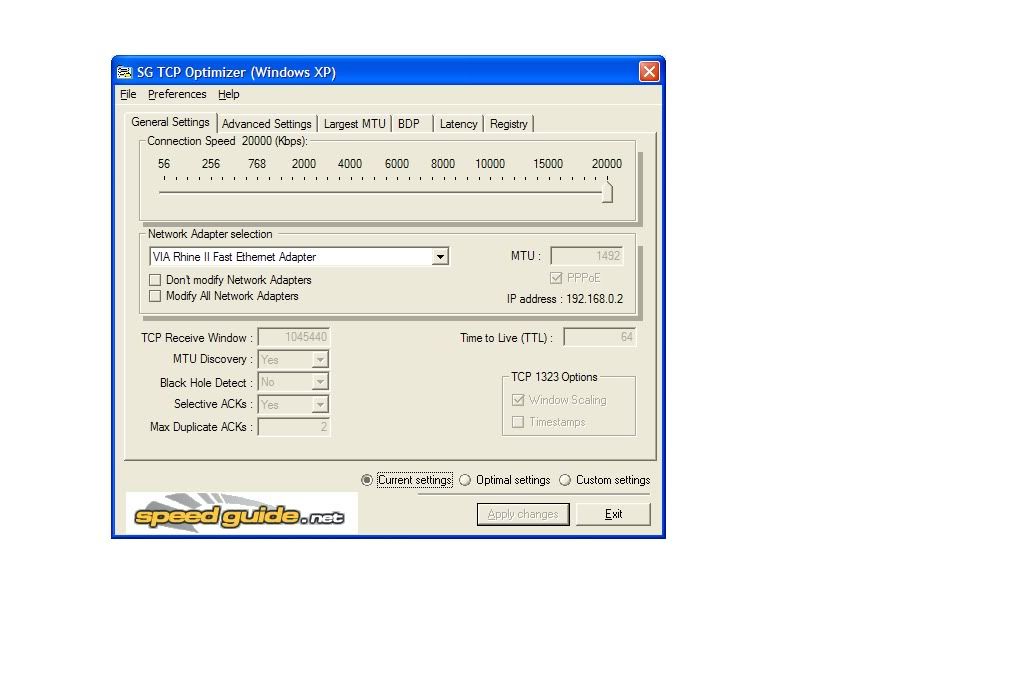Enable Don't modify Network Adapters checkbox
This screenshot has height=673, width=1018.
click(x=155, y=280)
